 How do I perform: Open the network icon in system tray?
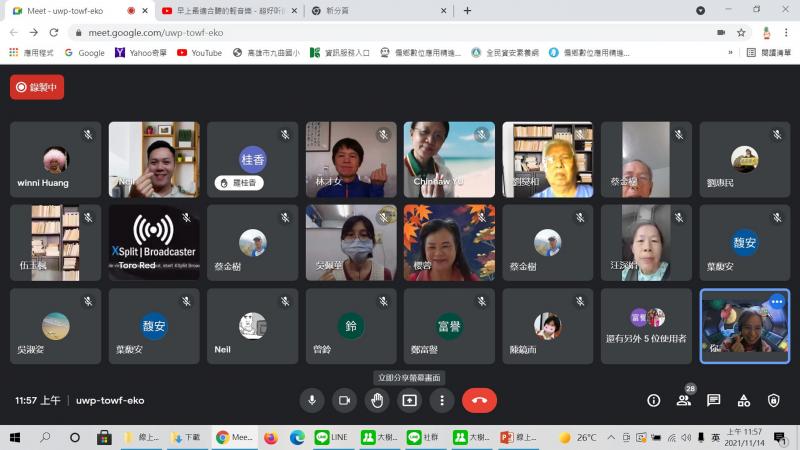point(671,438)
